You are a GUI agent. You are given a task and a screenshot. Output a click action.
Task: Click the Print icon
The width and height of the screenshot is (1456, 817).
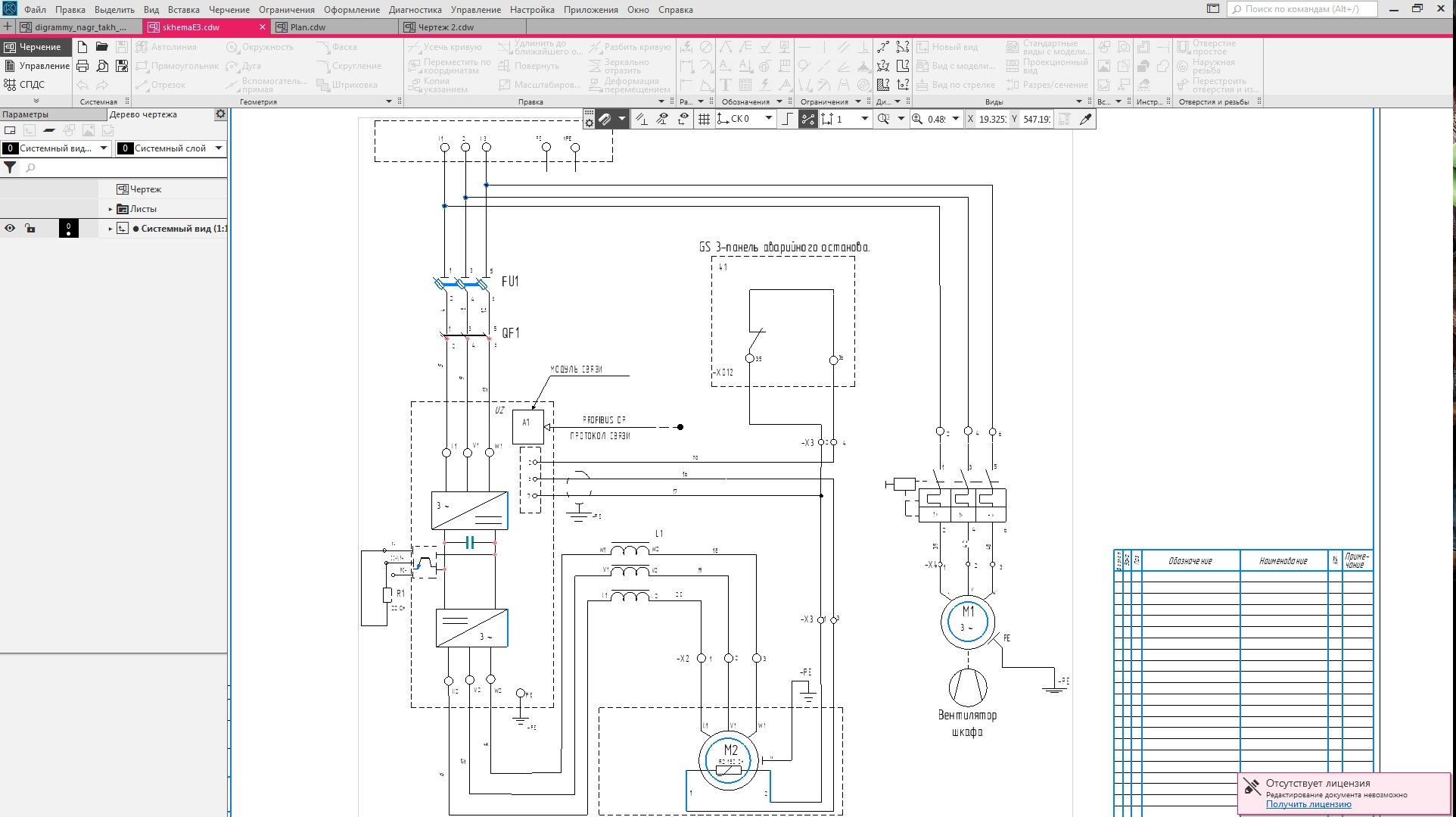tap(82, 66)
